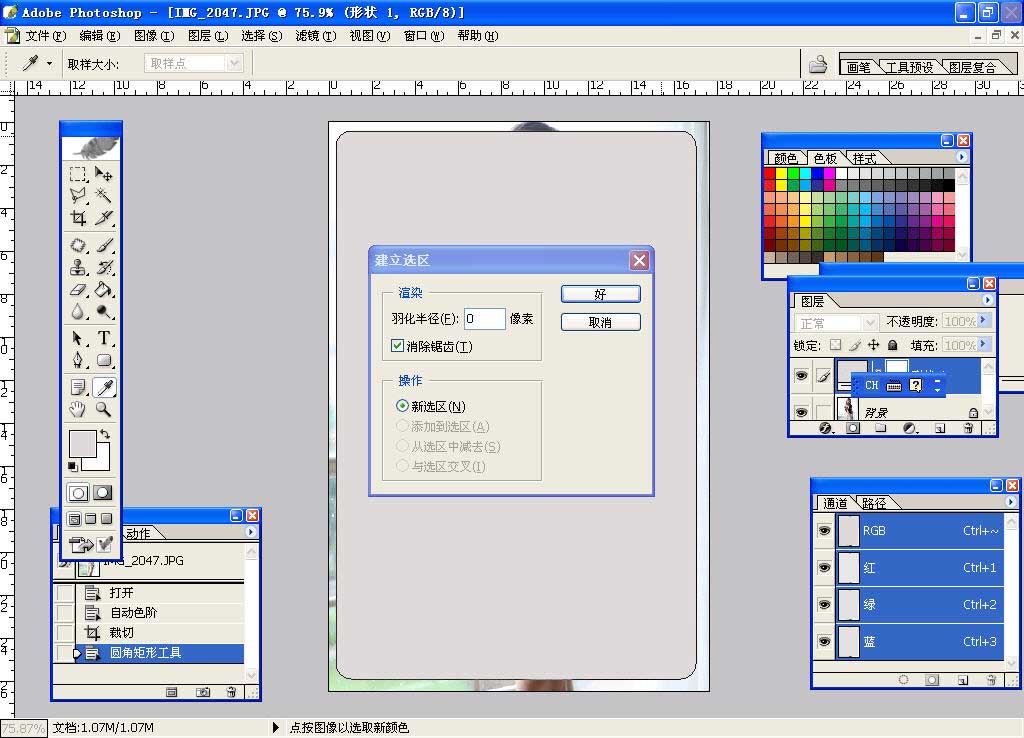Select the Zoom tool
1024x738 pixels.
(103, 409)
